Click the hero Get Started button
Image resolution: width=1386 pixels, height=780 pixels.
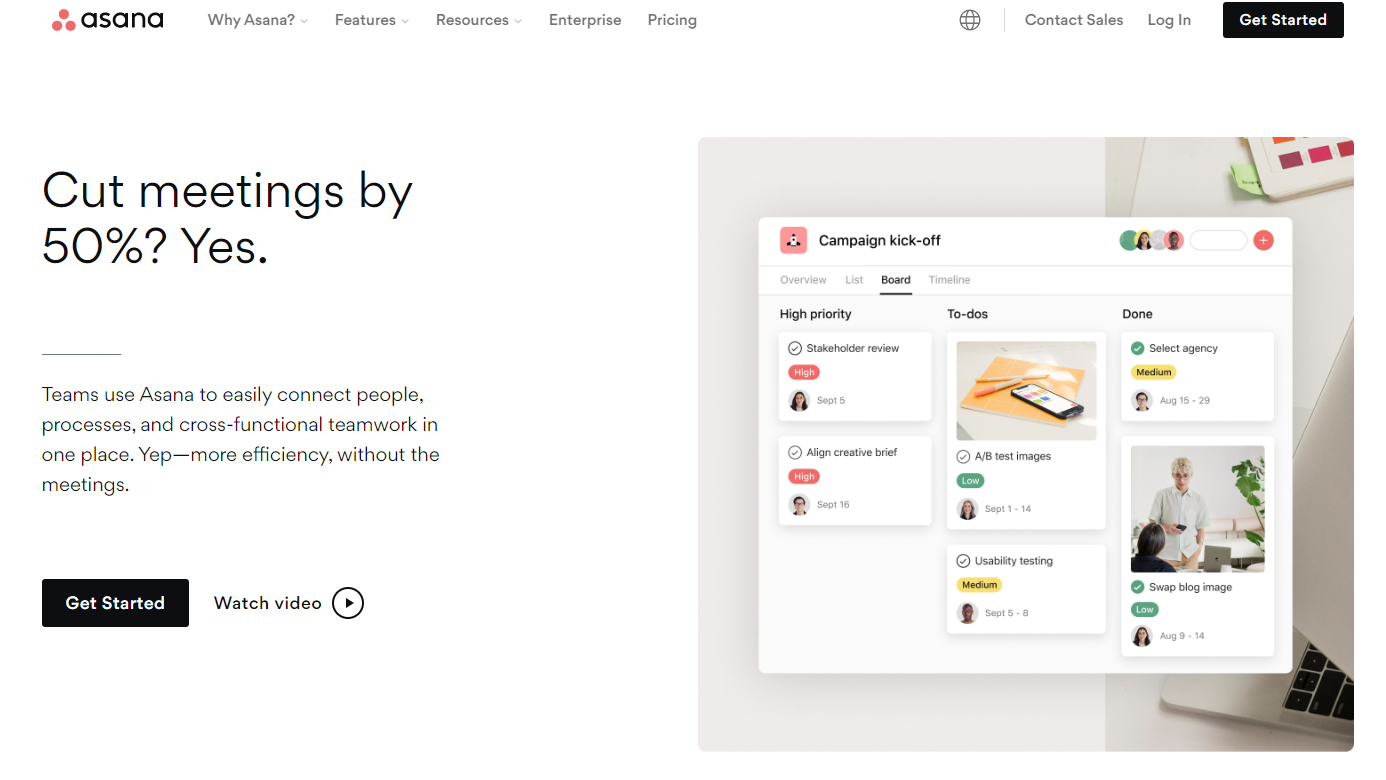click(x=115, y=603)
